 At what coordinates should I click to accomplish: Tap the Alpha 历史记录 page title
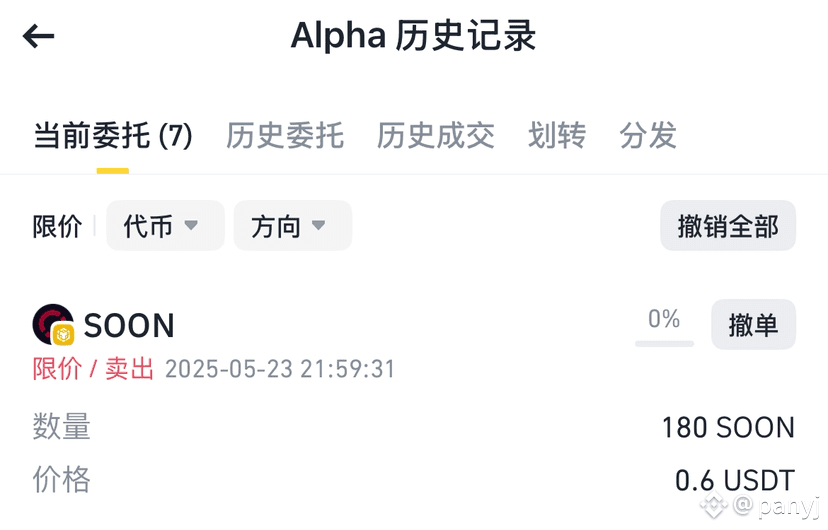(413, 36)
